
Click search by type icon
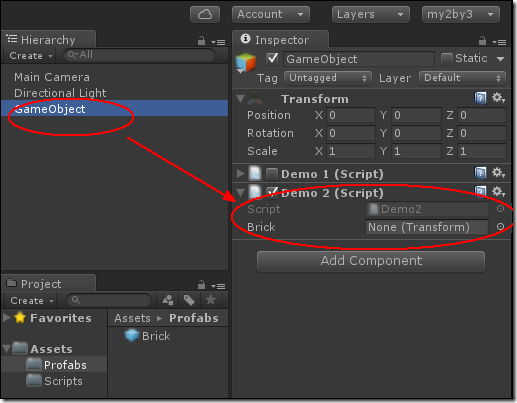click(167, 300)
